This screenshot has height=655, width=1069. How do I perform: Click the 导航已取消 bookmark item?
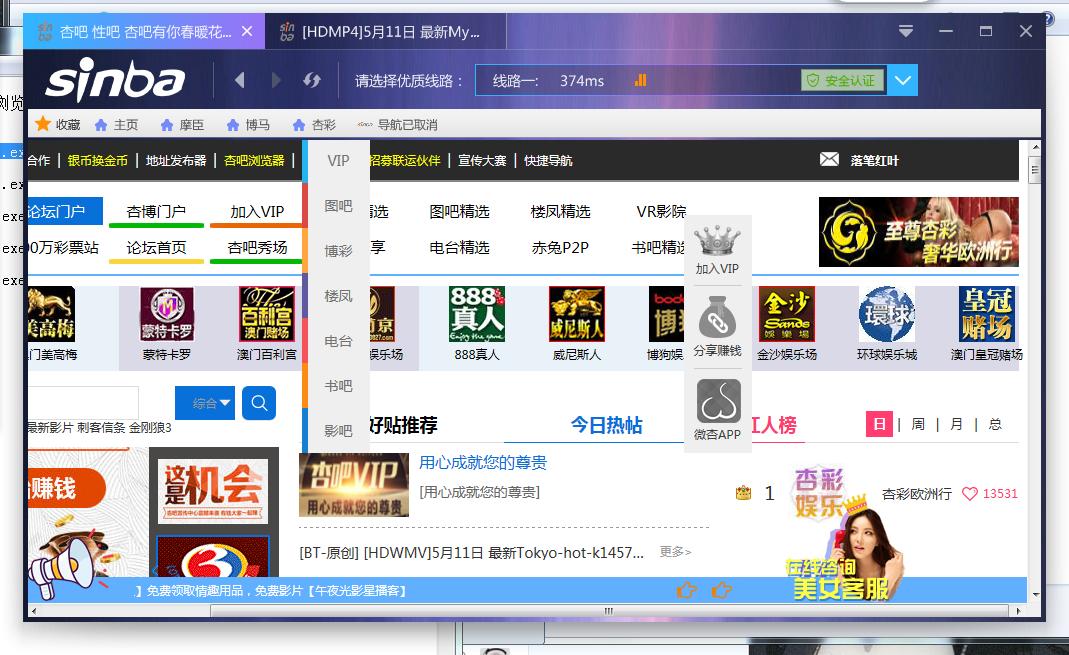[x=398, y=125]
